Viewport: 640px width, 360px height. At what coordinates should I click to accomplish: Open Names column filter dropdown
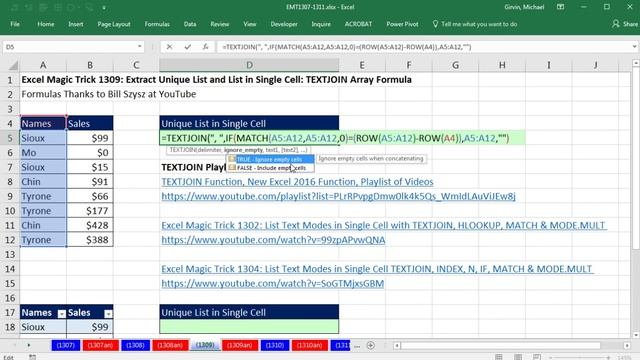(62, 313)
